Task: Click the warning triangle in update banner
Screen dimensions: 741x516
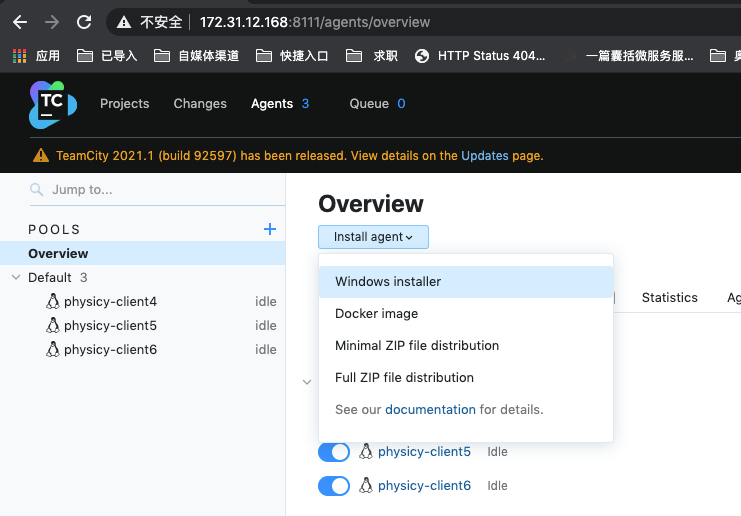Action: pos(41,155)
